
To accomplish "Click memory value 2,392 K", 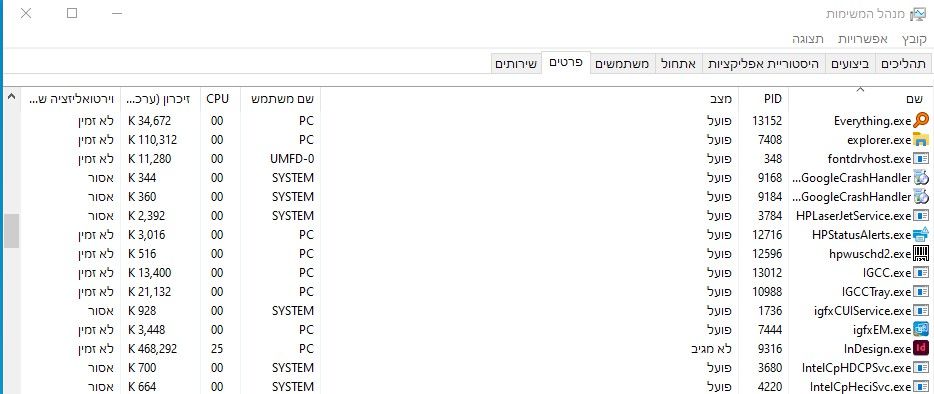I will coord(147,216).
